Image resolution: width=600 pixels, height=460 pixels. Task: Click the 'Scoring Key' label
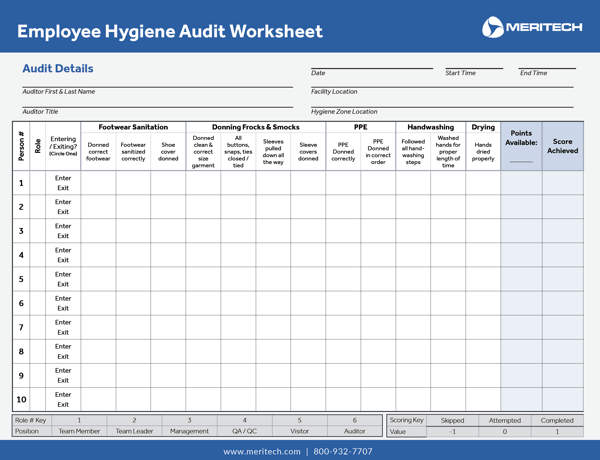[x=406, y=420]
